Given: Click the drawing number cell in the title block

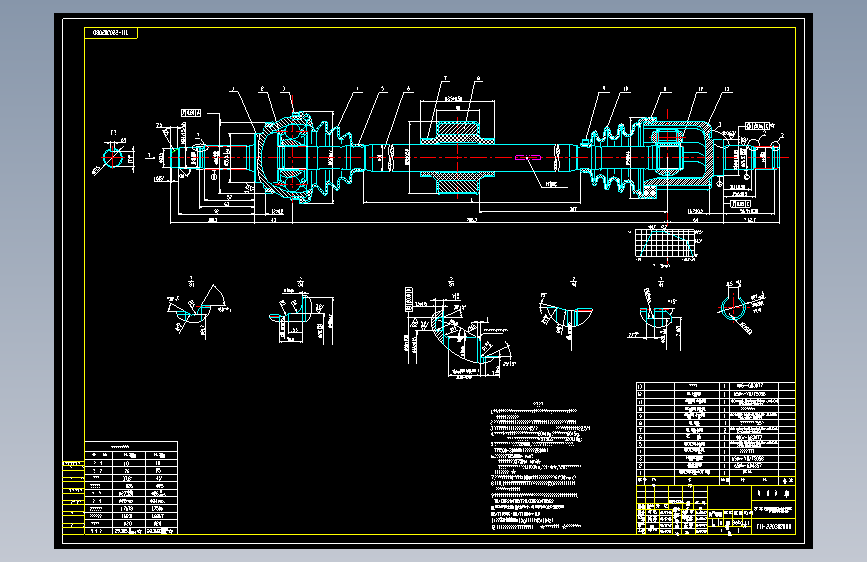Looking at the screenshot, I should coord(774,527).
